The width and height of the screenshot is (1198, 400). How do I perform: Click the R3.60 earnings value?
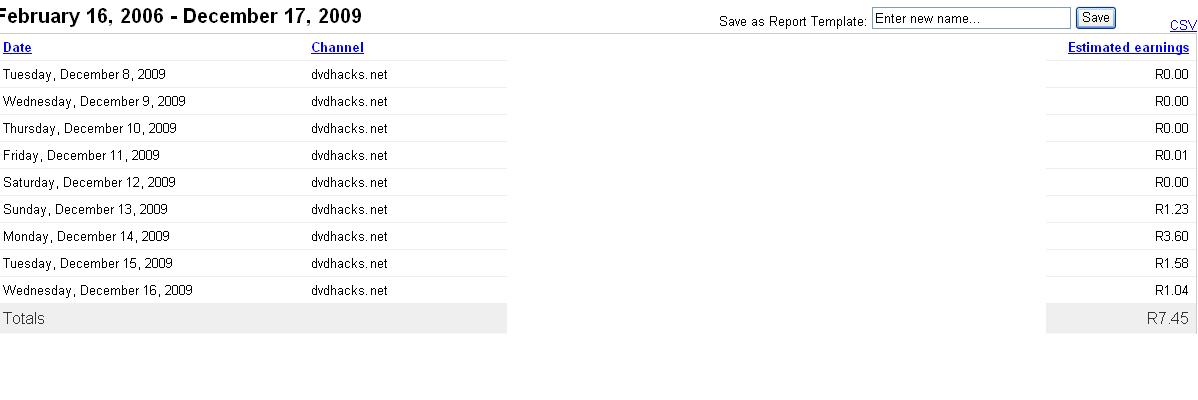(x=1171, y=236)
